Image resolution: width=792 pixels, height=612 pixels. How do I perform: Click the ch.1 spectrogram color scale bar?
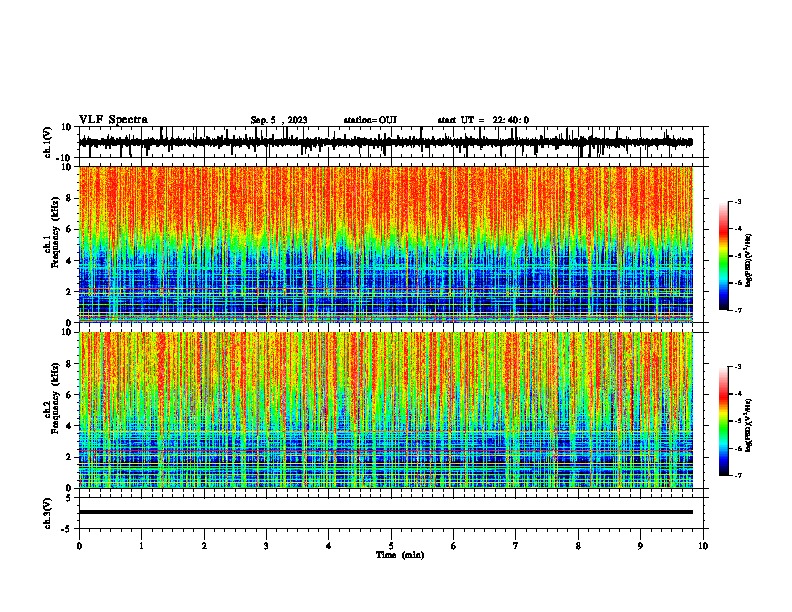[x=723, y=256]
